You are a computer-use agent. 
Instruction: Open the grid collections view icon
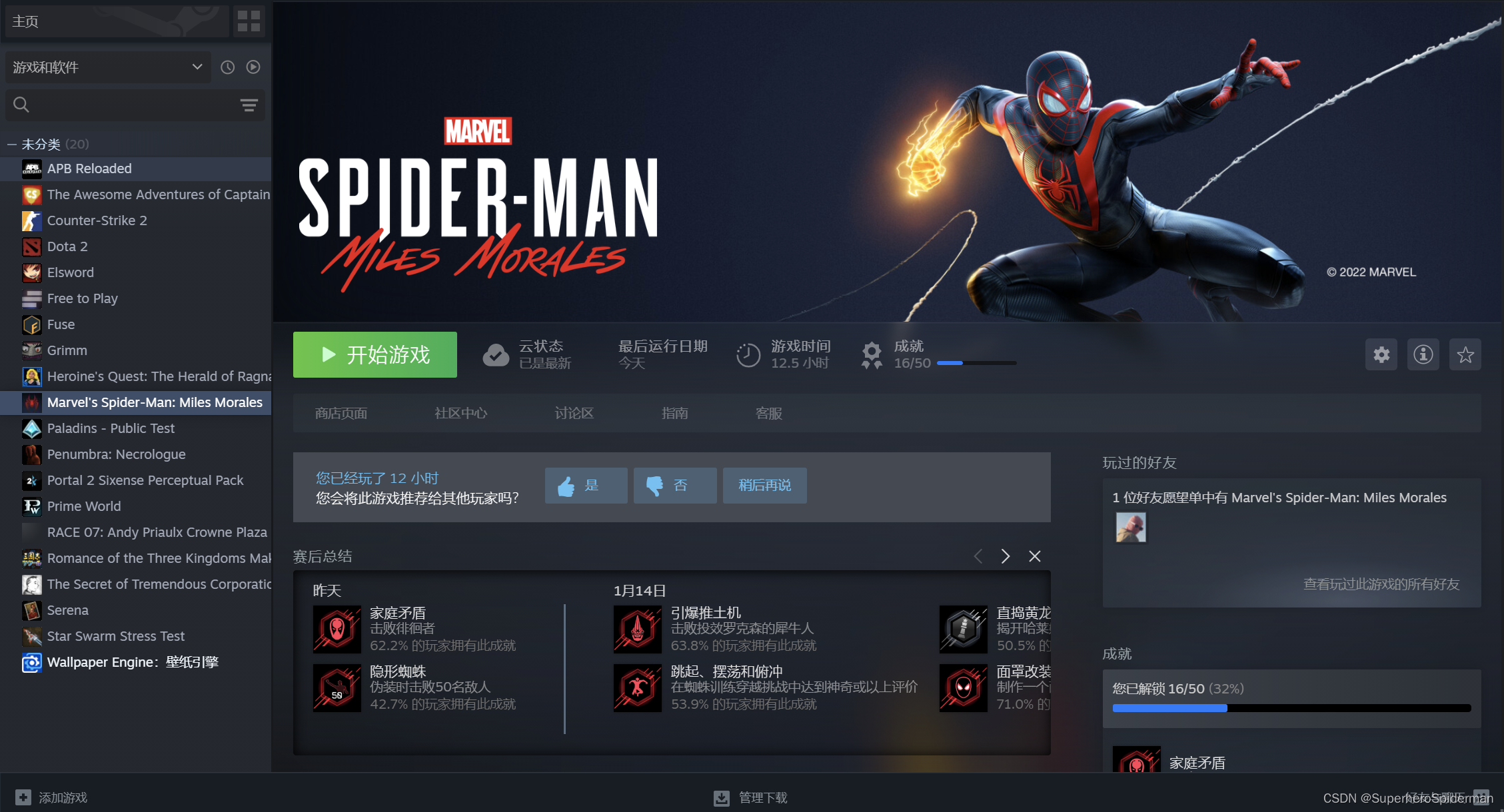[249, 21]
